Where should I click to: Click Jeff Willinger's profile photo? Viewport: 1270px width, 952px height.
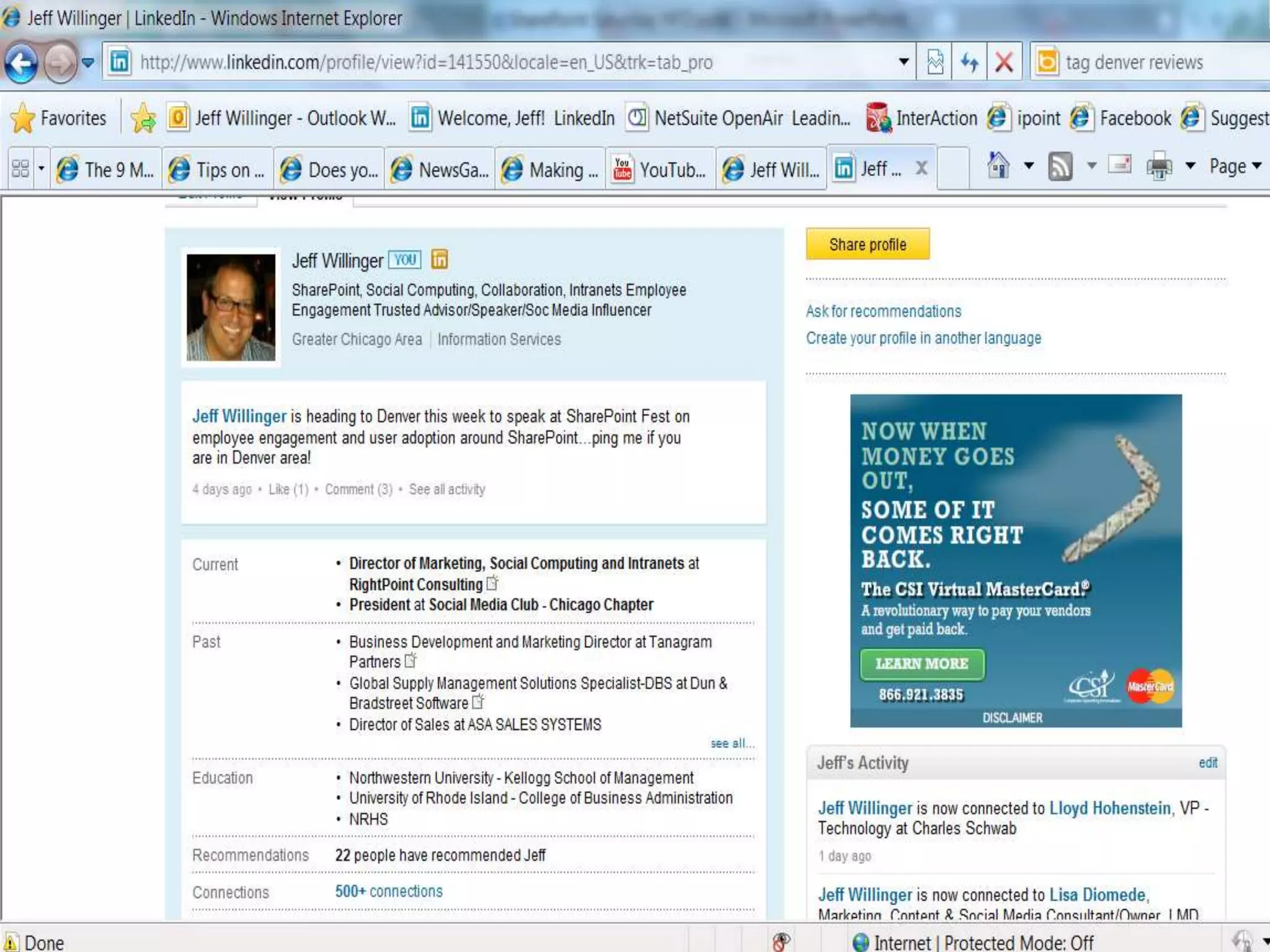(231, 307)
